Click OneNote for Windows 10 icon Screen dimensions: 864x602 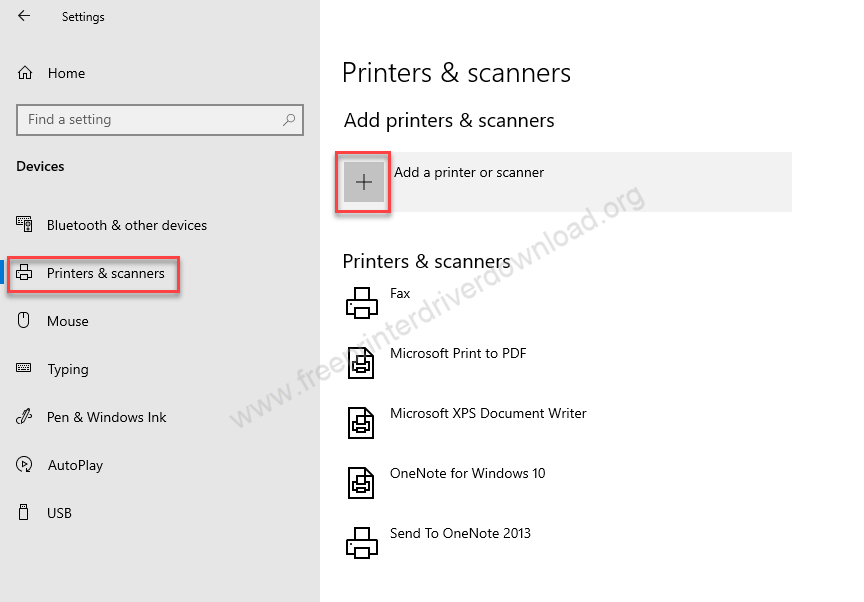tap(361, 483)
